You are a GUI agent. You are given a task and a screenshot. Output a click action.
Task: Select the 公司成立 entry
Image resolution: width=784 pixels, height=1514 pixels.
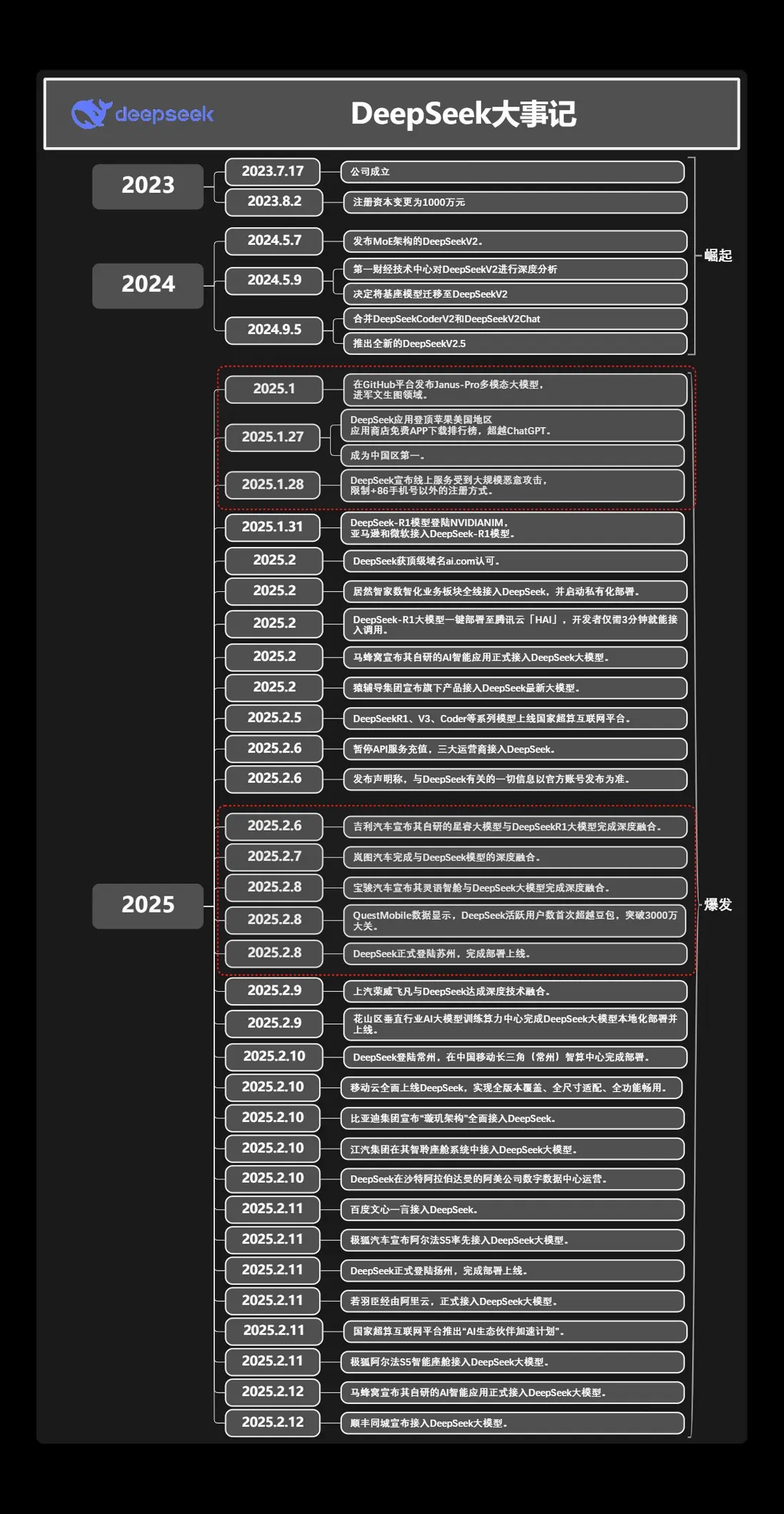click(x=512, y=171)
